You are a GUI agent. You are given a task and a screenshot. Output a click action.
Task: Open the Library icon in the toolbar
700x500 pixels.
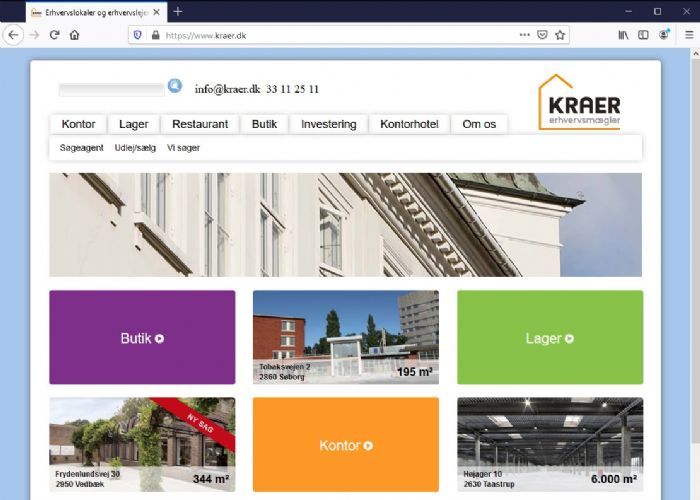pyautogui.click(x=623, y=35)
